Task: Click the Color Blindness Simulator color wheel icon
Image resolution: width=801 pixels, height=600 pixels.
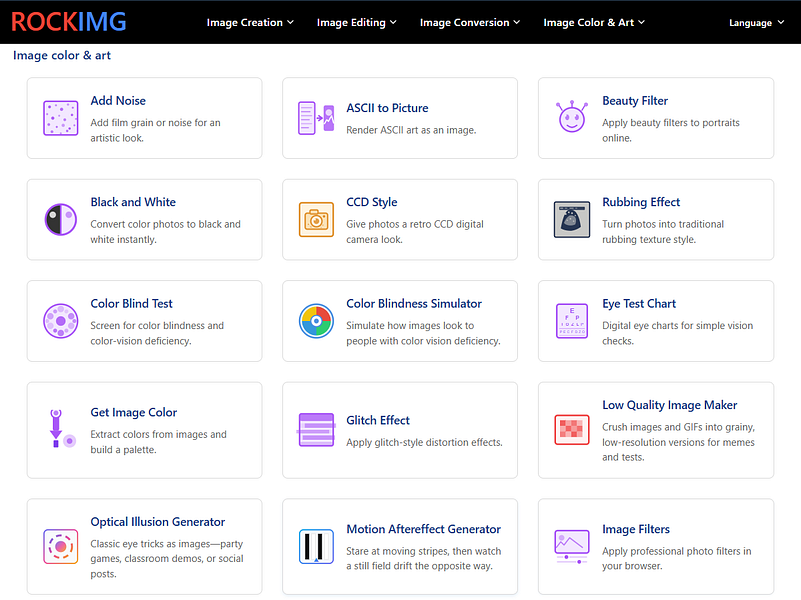Action: pos(316,321)
